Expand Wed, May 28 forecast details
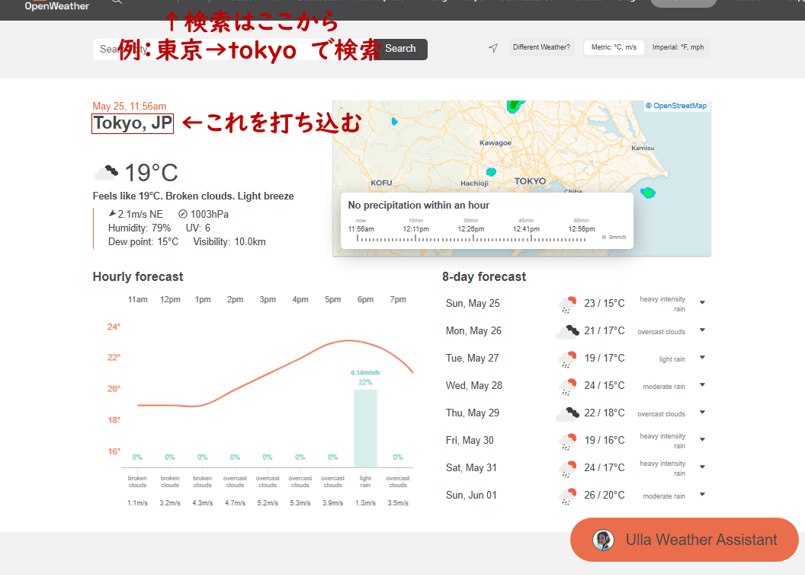 point(702,385)
